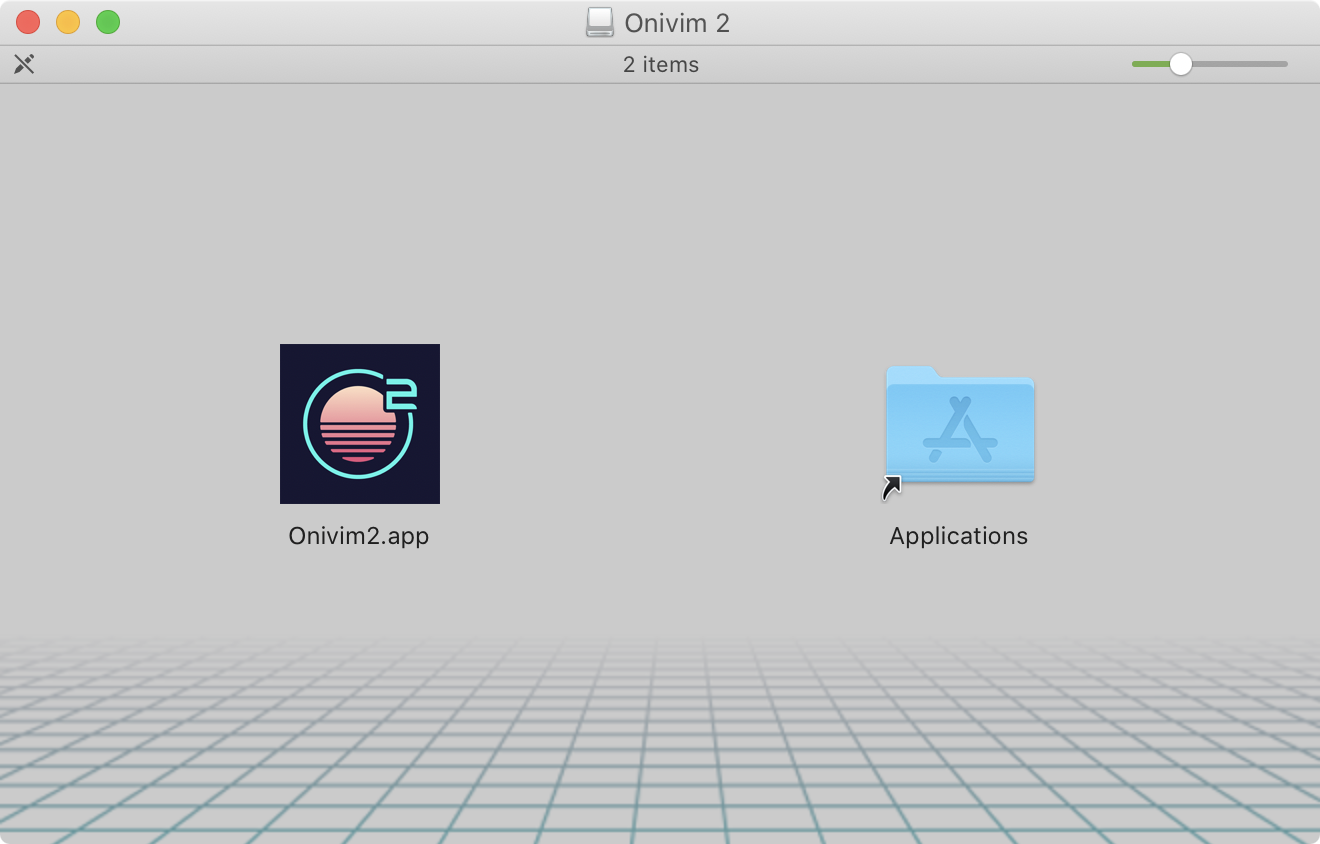The width and height of the screenshot is (1320, 844).
Task: Click the crossed-out pencil editing-disabled icon
Action: pyautogui.click(x=25, y=64)
